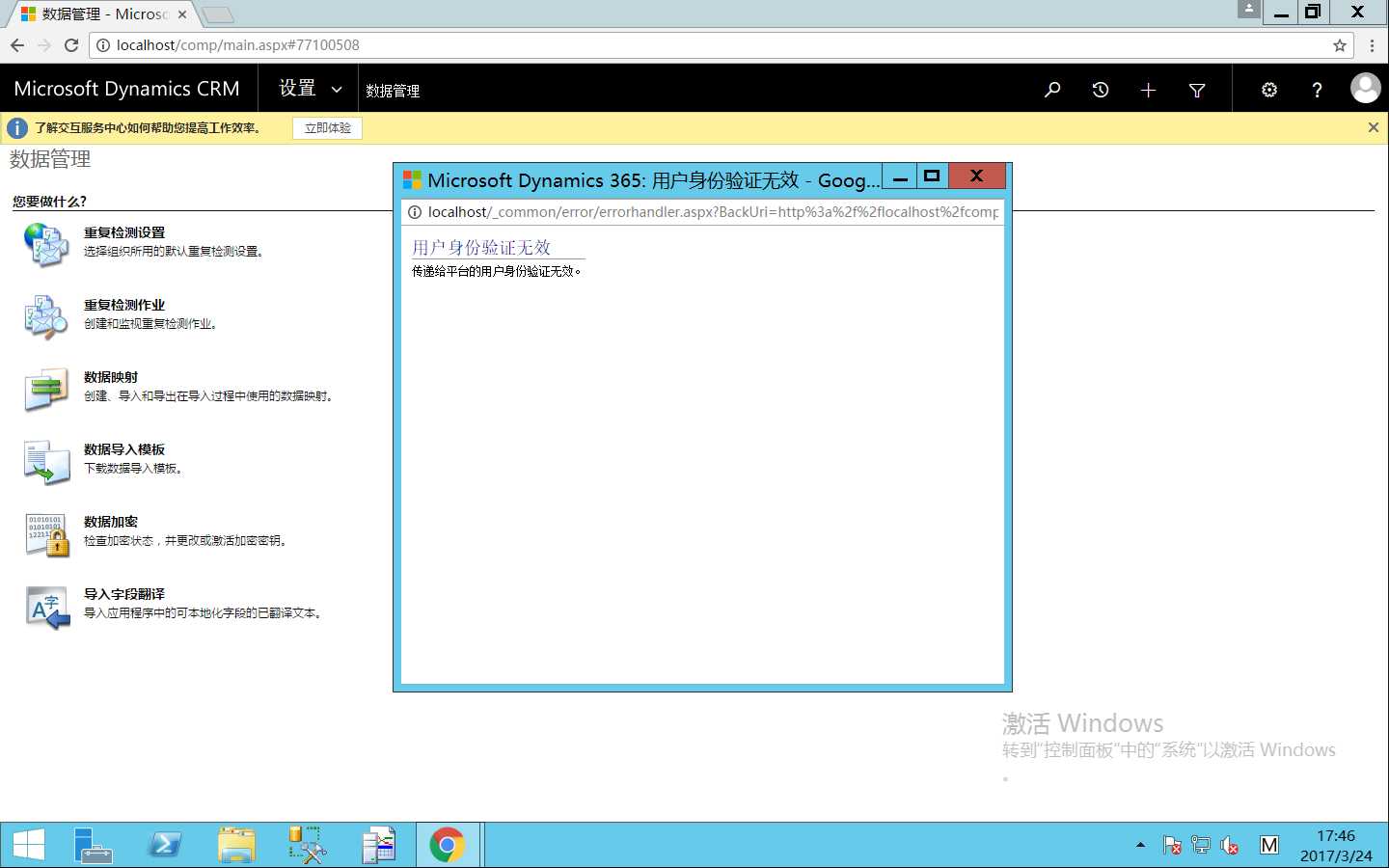
Task: Open the settings gear icon
Action: [1269, 90]
